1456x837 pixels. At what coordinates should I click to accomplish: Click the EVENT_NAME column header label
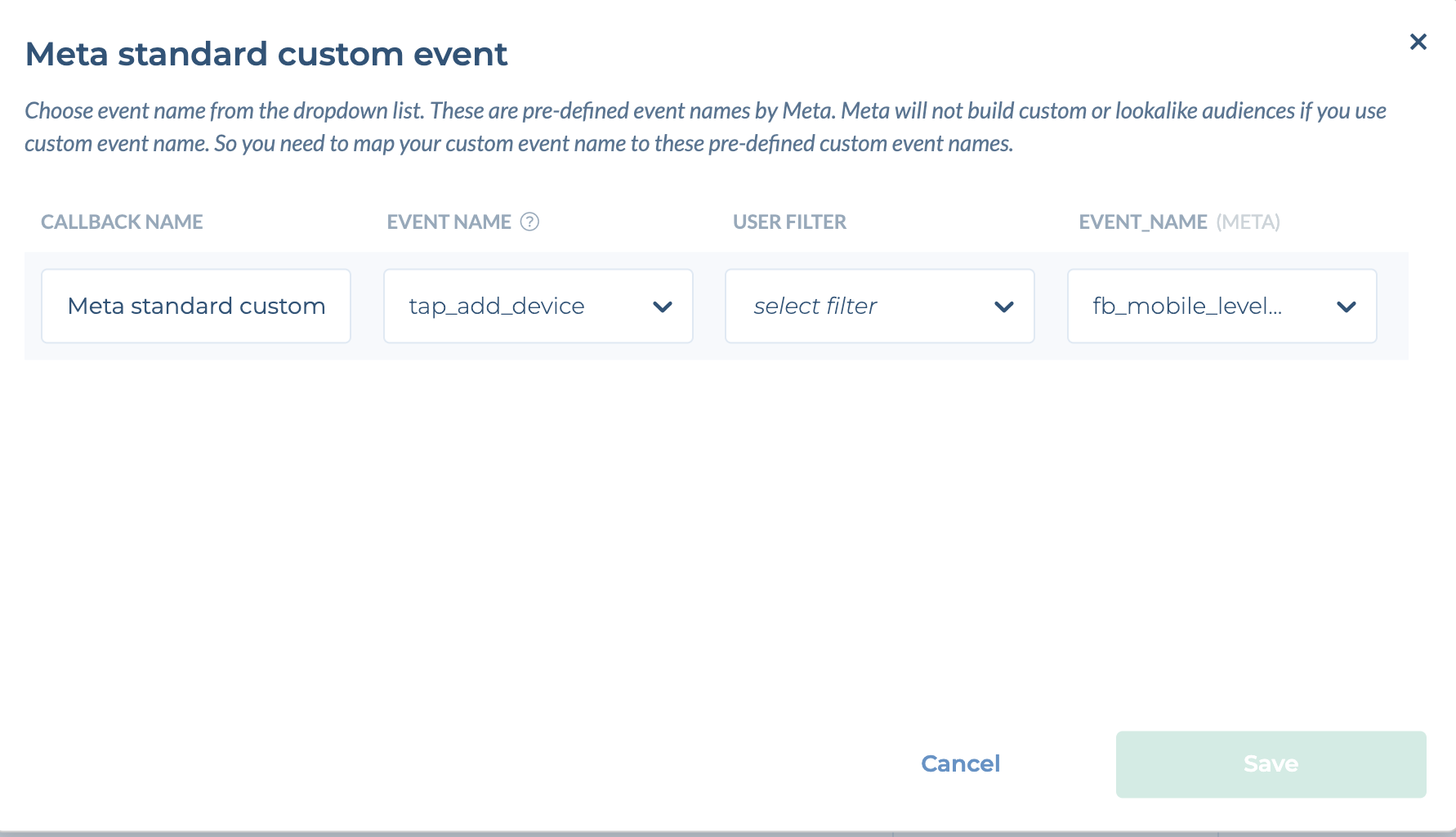point(1143,222)
